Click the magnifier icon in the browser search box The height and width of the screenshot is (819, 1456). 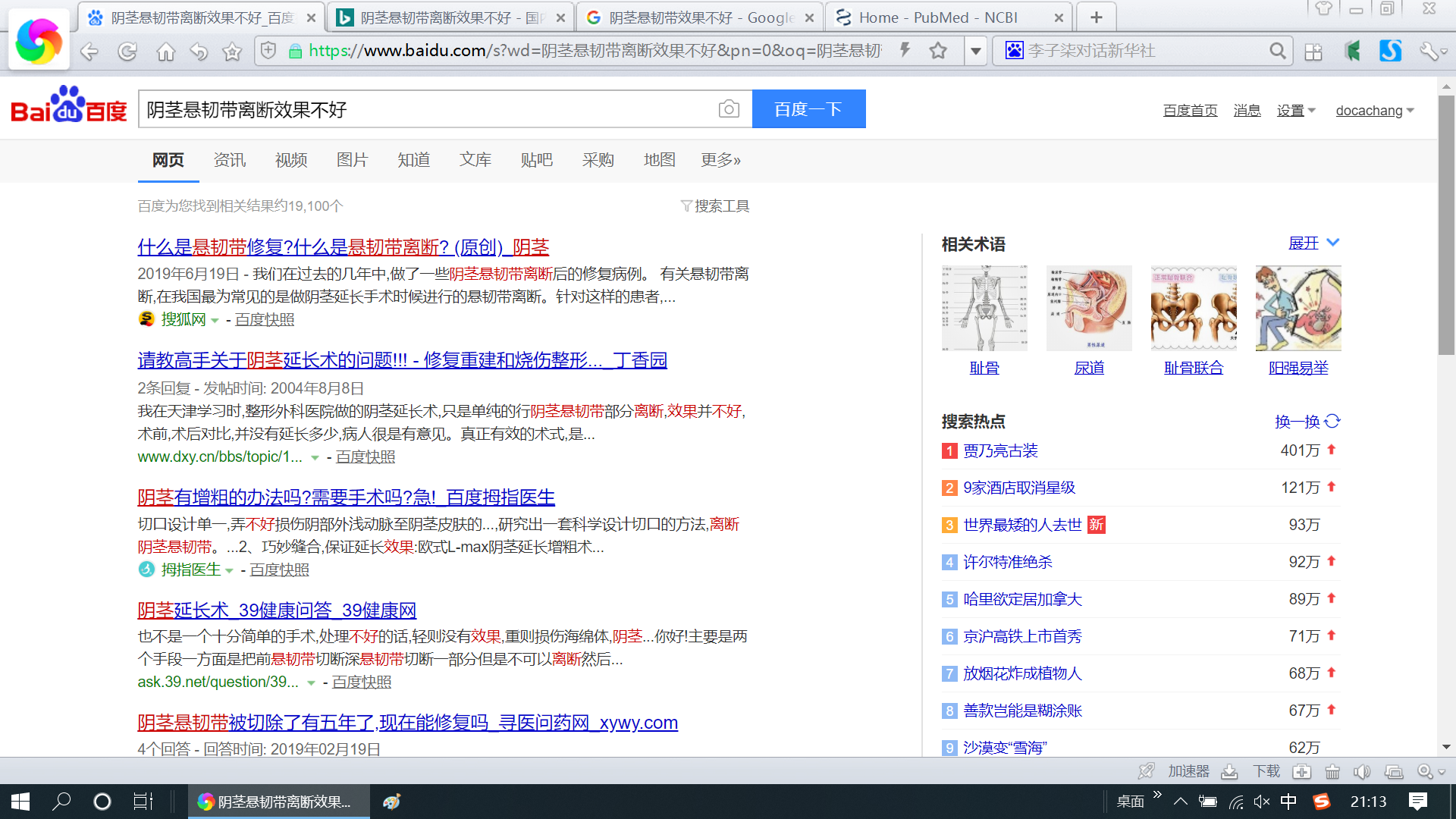point(1278,51)
